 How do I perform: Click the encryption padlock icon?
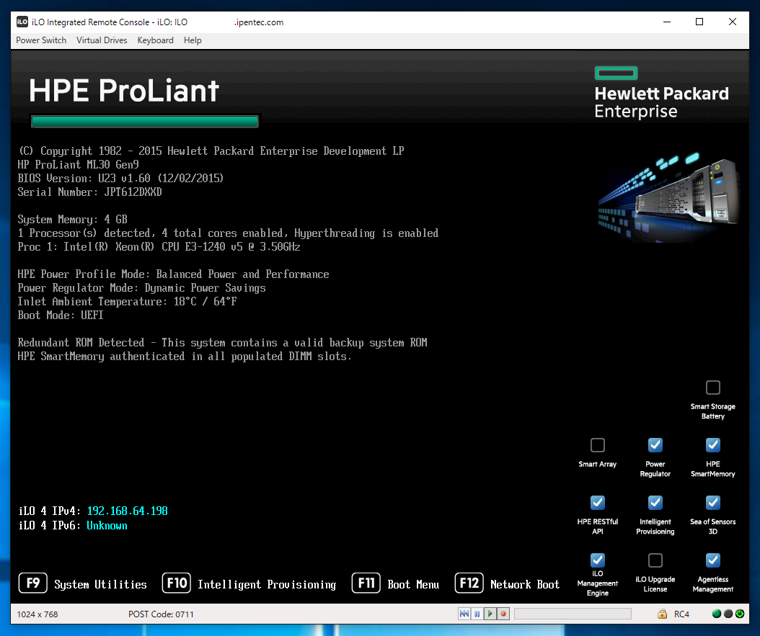662,614
